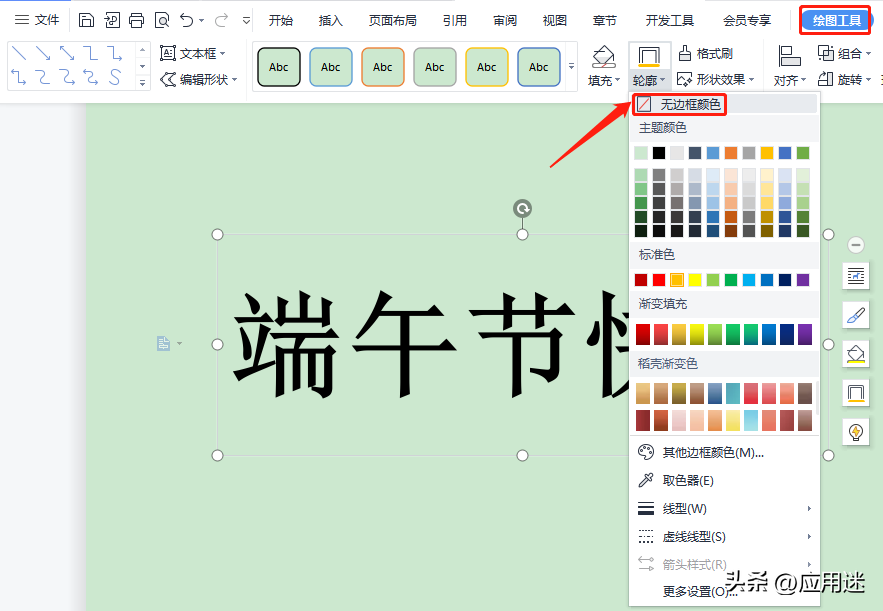Switch to the 插入 tab
Viewport: 883px width, 611px height.
click(331, 21)
